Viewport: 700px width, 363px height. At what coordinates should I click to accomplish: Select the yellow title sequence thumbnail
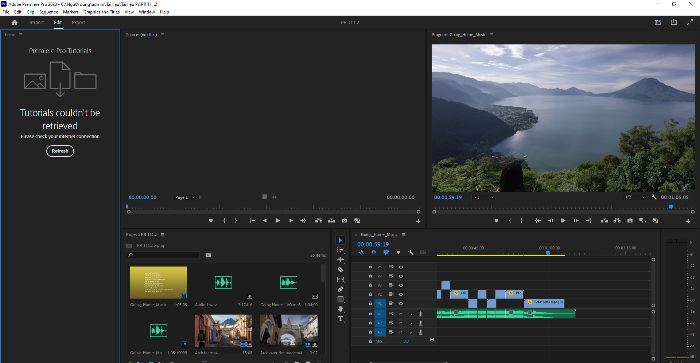pos(158,283)
